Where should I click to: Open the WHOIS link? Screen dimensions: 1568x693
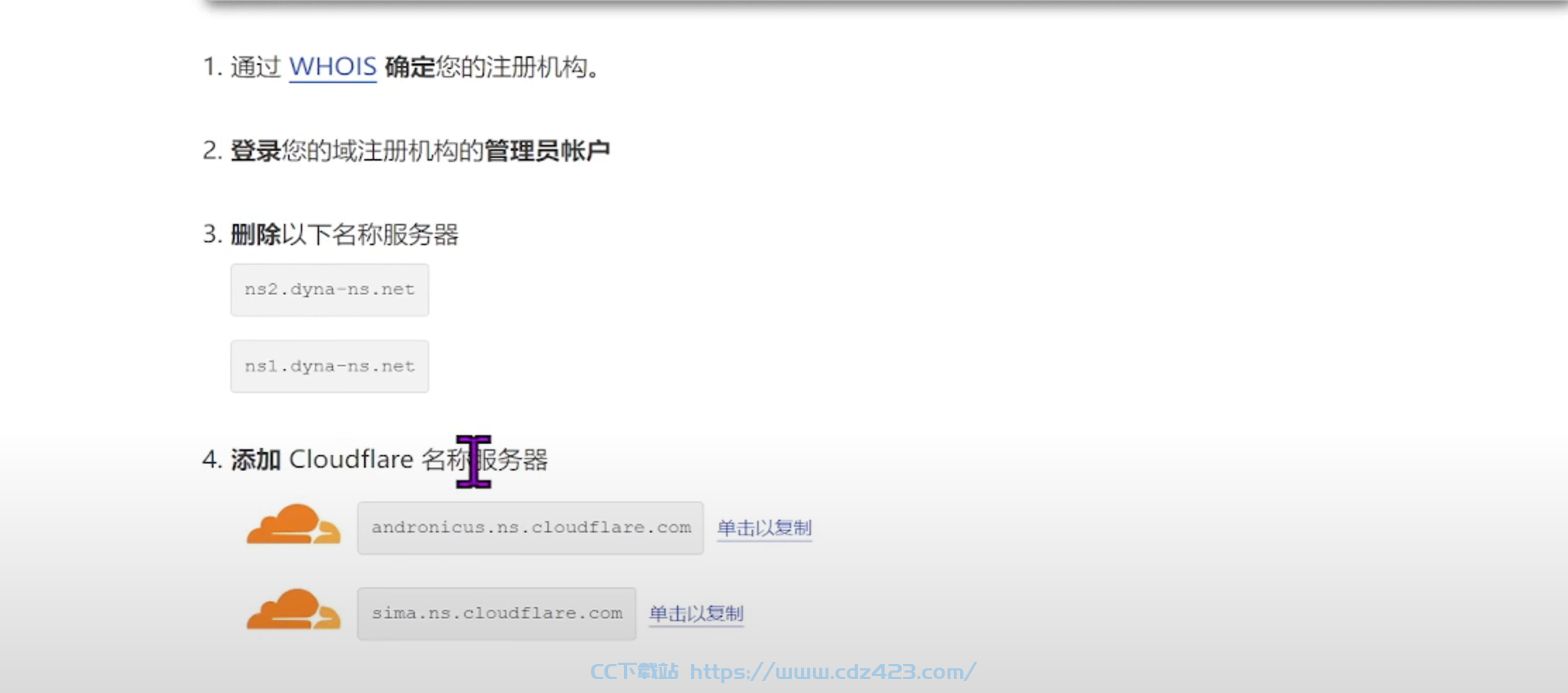pyautogui.click(x=332, y=67)
